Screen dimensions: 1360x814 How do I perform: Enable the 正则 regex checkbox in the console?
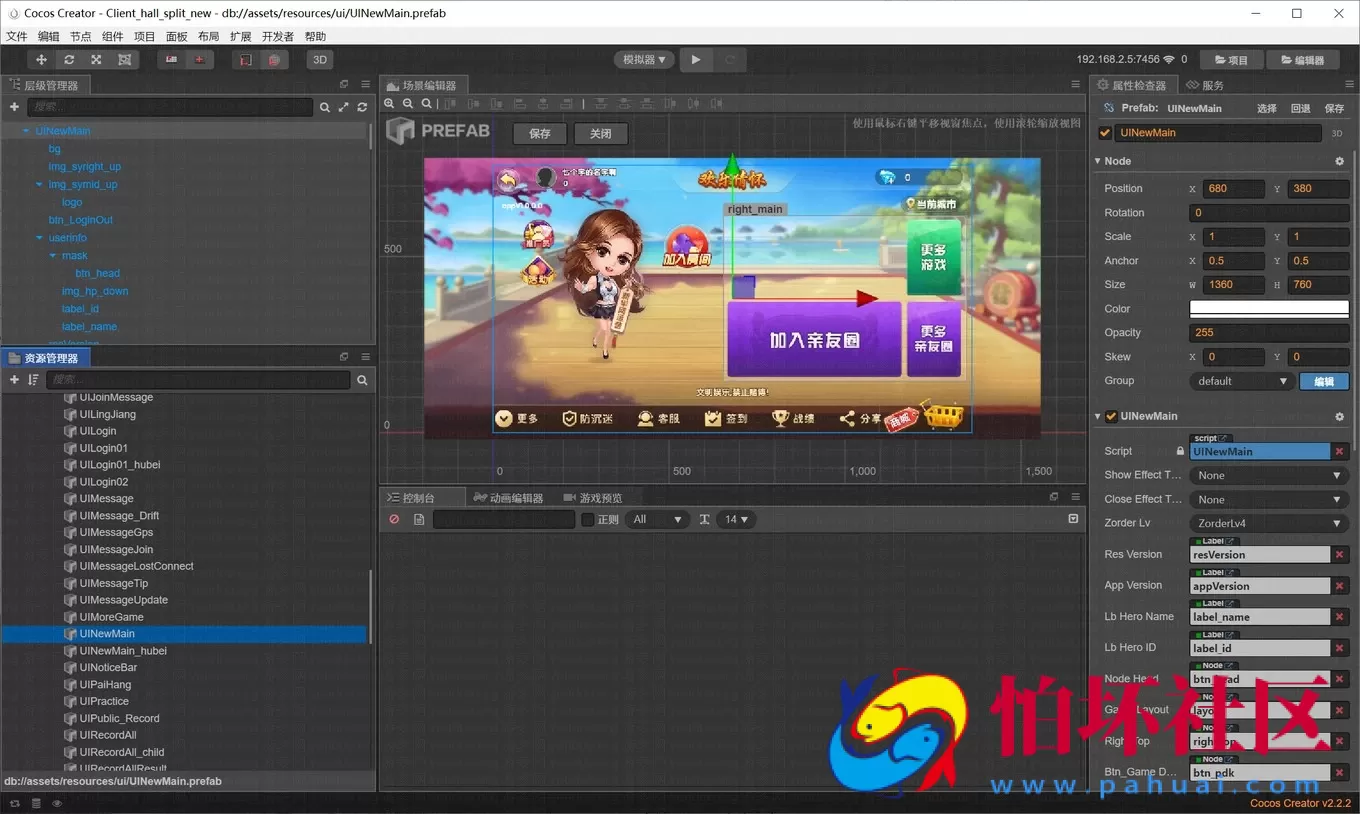click(588, 520)
